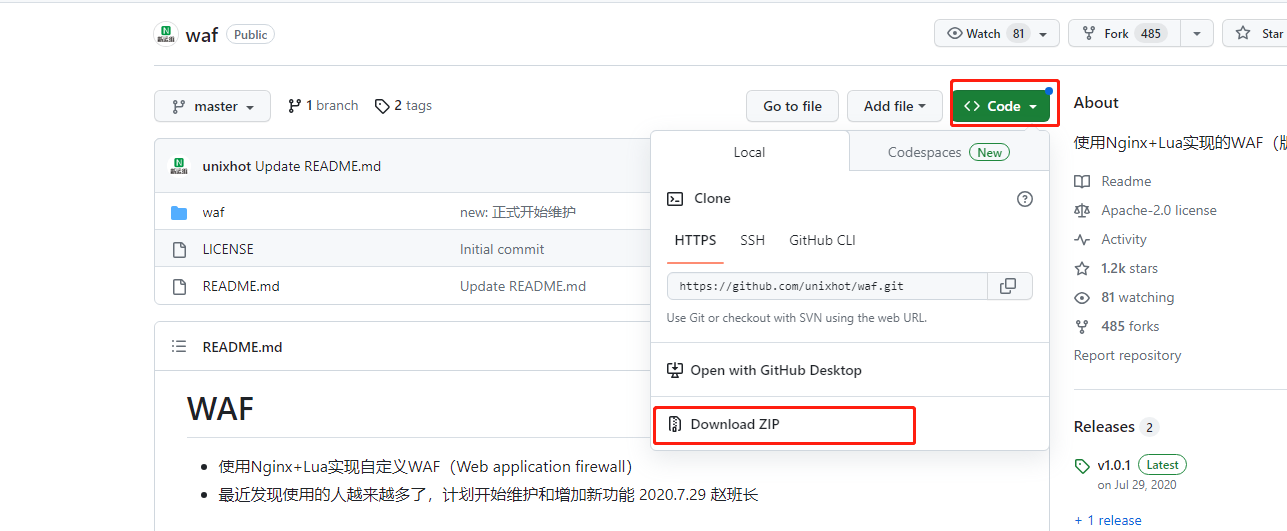
Task: Open the unixhot author link
Action: pos(226,166)
